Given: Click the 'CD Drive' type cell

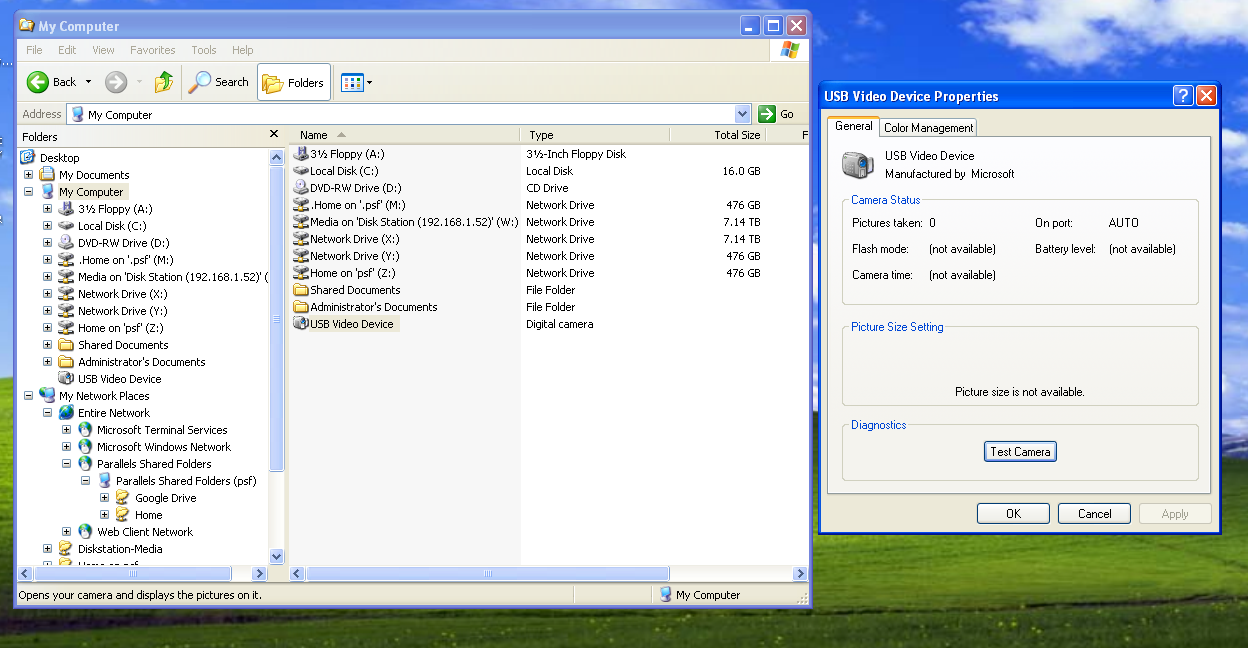Looking at the screenshot, I should [547, 188].
